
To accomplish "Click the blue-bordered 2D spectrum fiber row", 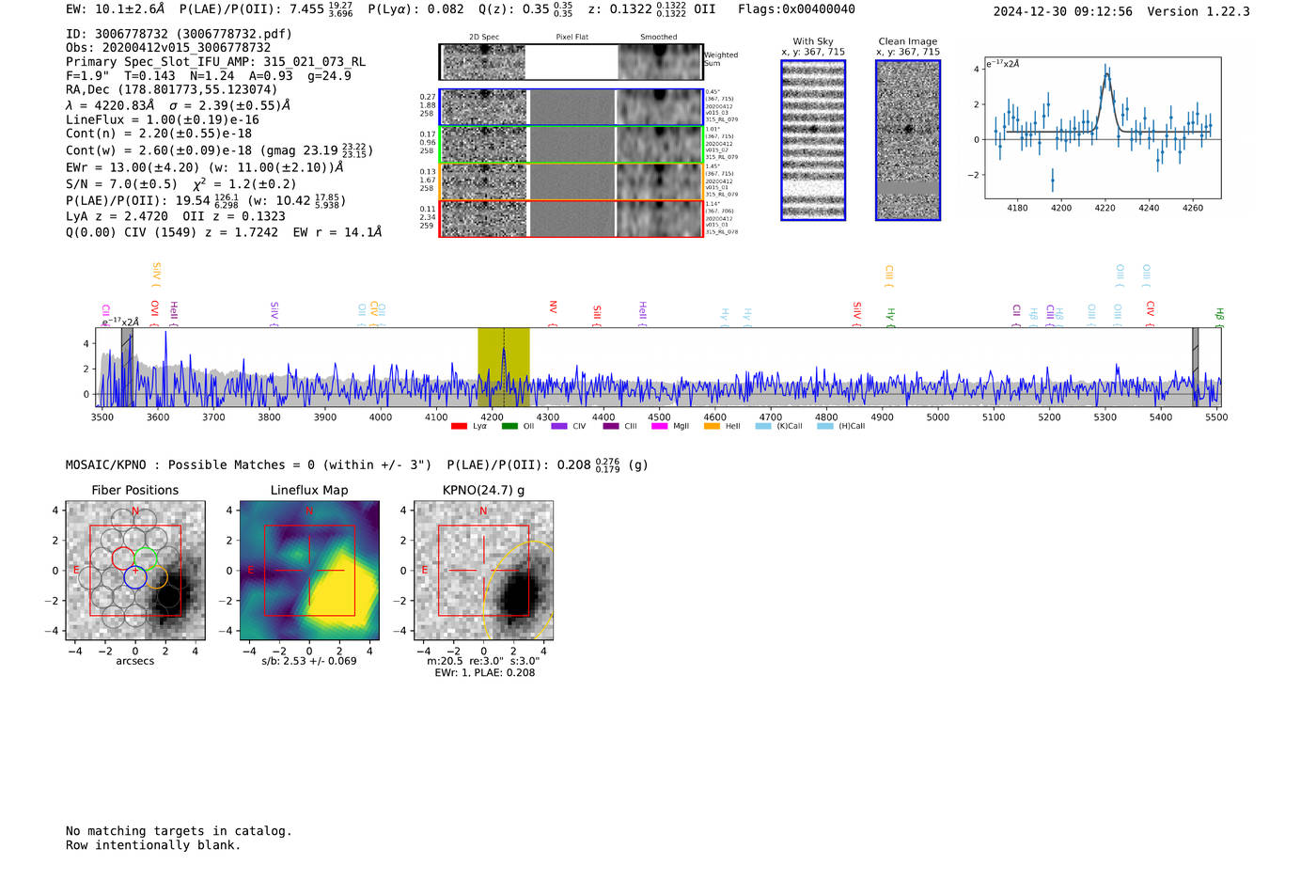I will 572,107.
